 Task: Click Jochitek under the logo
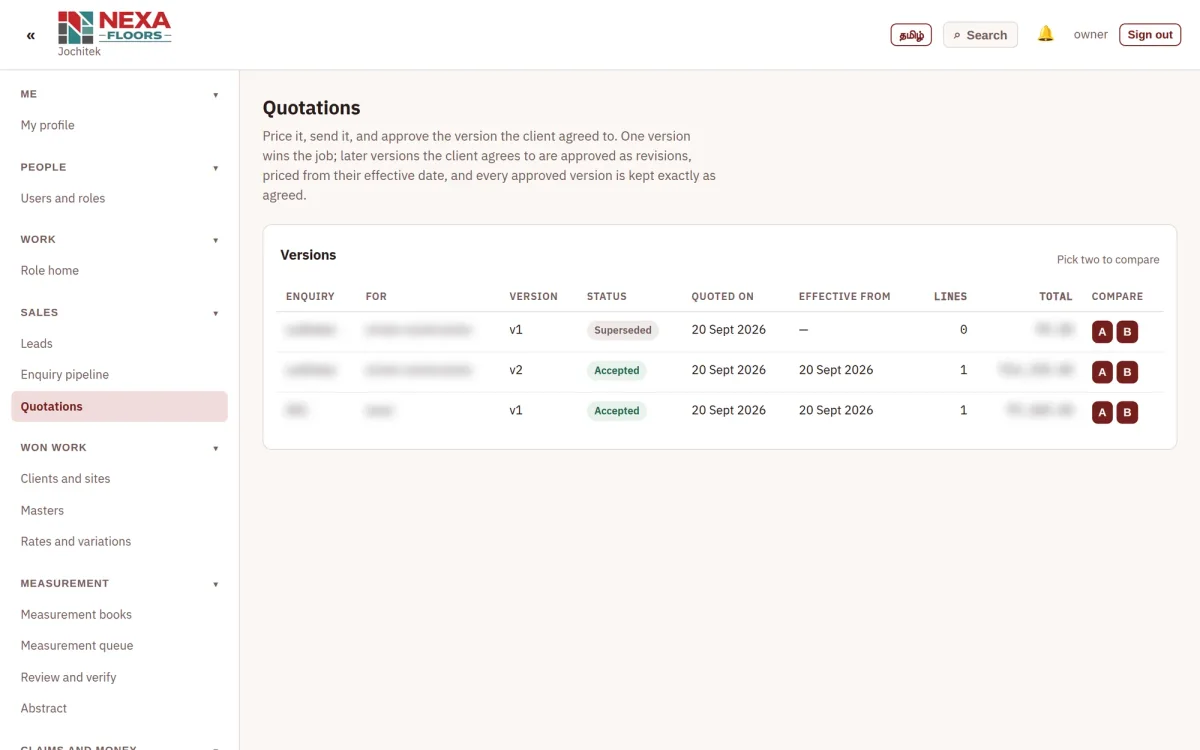pos(79,52)
